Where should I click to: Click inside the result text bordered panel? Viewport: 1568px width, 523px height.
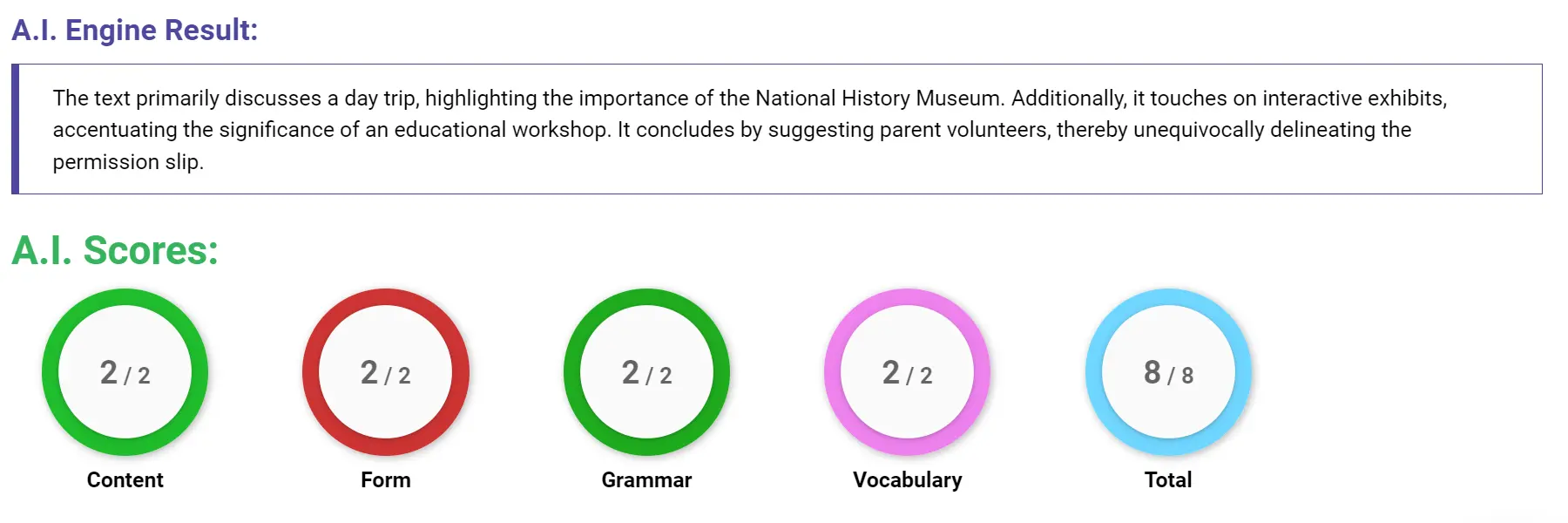(784, 129)
